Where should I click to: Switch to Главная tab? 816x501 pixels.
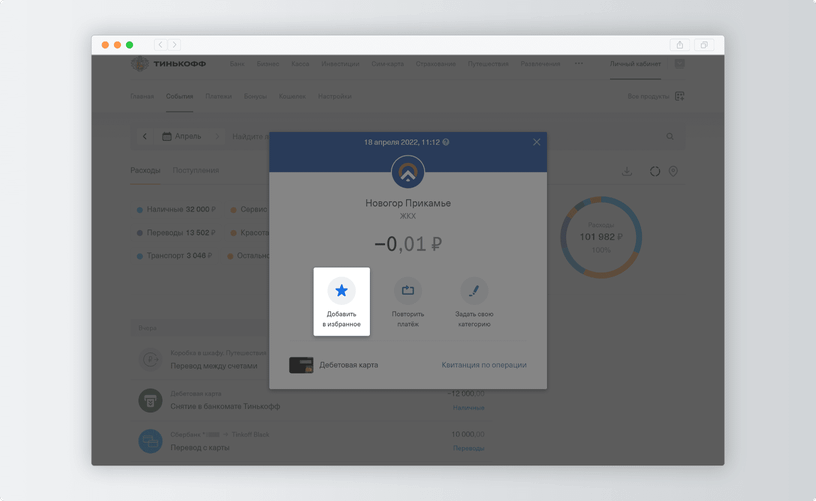point(142,96)
